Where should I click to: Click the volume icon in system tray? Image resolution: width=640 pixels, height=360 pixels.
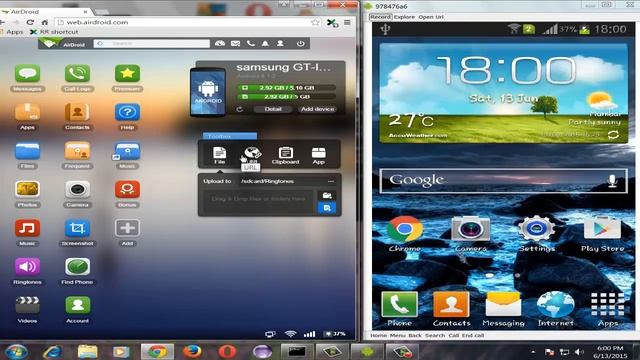point(578,351)
